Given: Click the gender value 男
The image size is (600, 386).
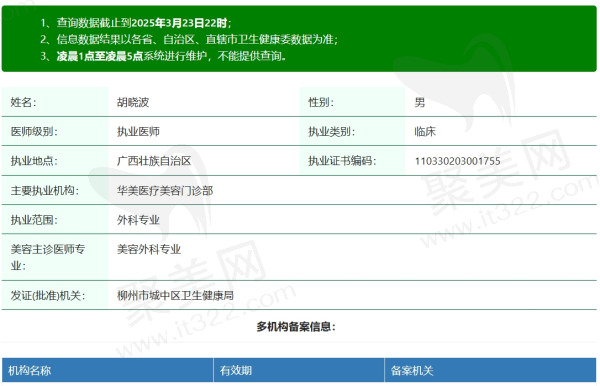Looking at the screenshot, I should tap(420, 103).
